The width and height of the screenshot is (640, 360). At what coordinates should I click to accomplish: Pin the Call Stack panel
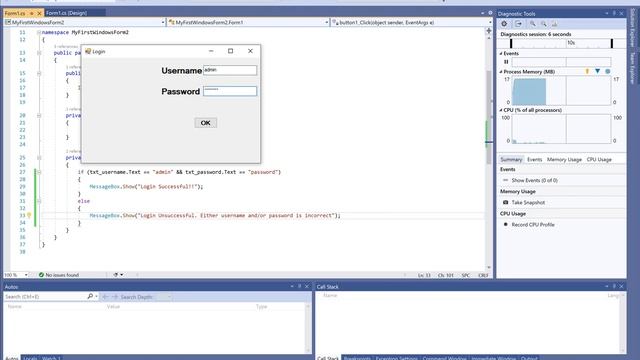click(x=614, y=287)
